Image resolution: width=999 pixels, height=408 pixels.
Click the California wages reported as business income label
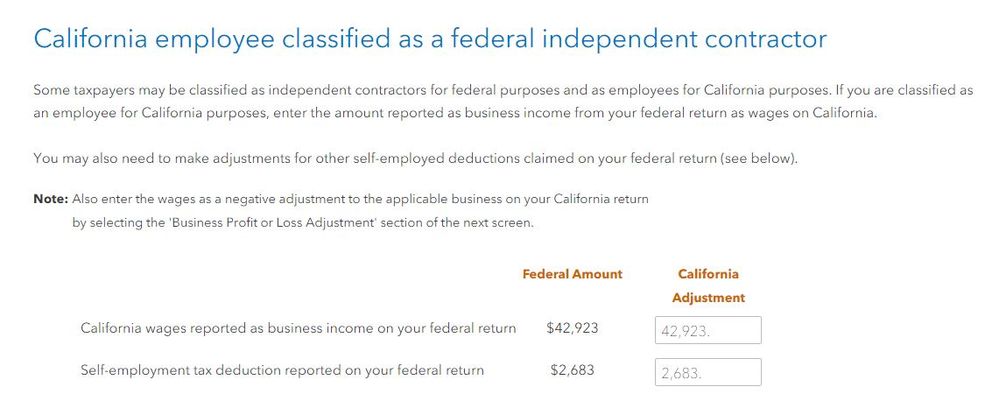pos(298,329)
